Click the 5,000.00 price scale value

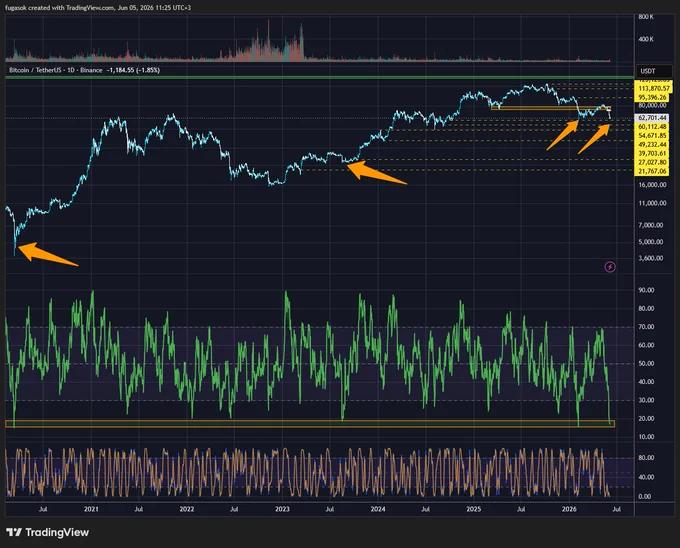[651, 242]
